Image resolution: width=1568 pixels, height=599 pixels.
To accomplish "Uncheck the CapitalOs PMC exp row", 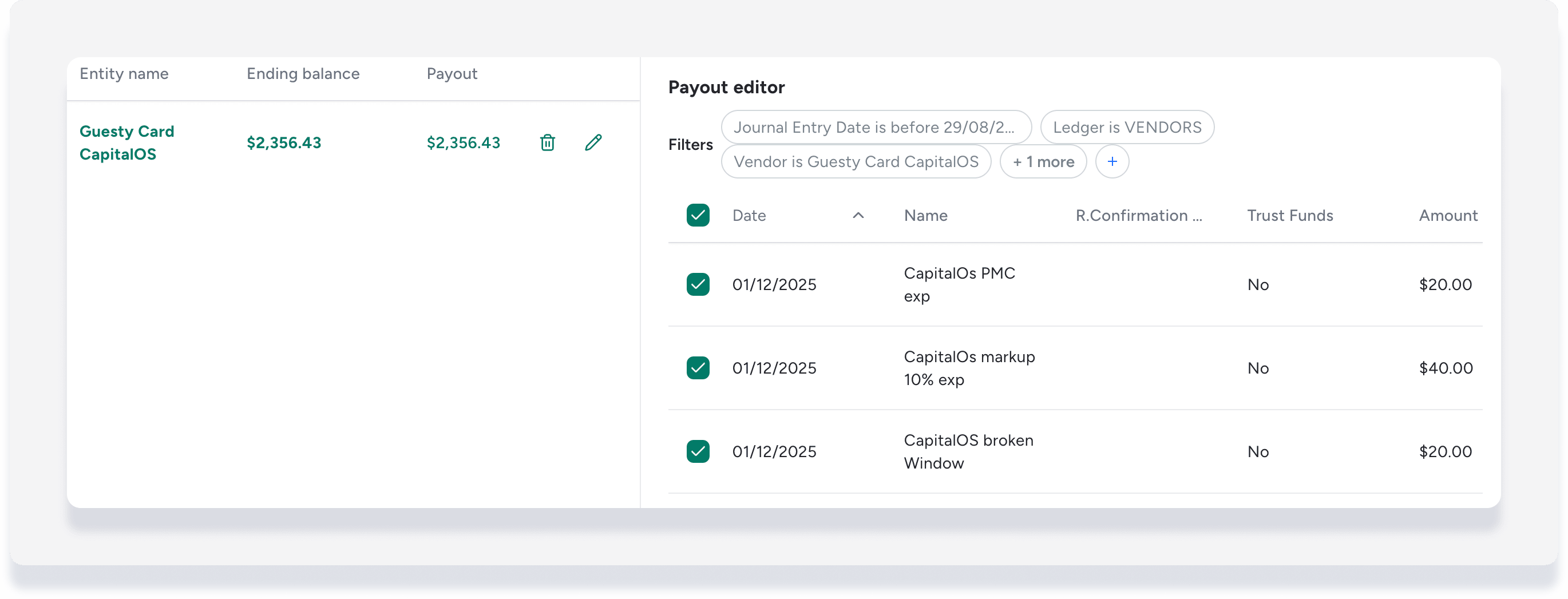I will click(698, 284).
